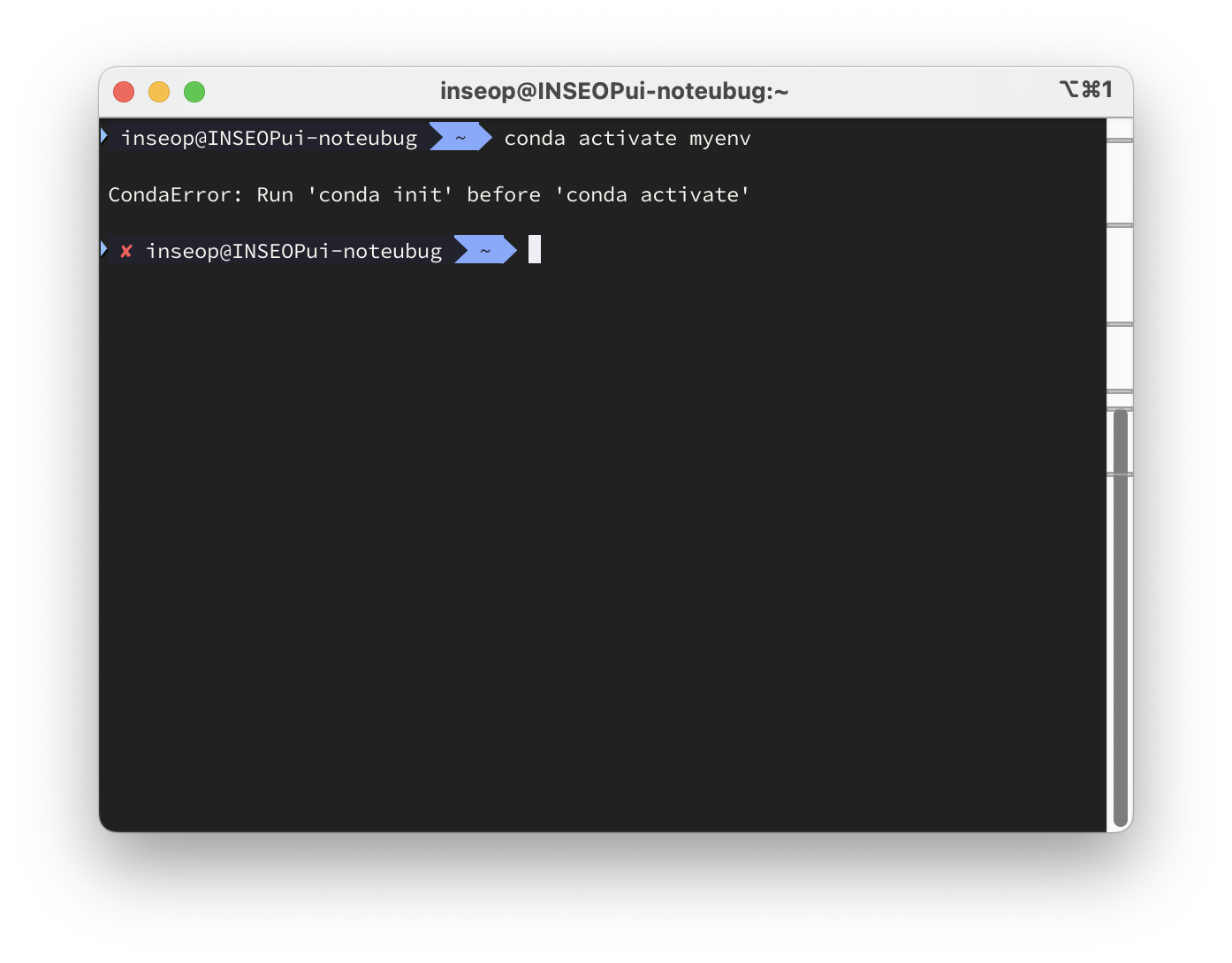Close the terminal window with red button
Viewport: 1232px width, 963px height.
click(x=124, y=92)
